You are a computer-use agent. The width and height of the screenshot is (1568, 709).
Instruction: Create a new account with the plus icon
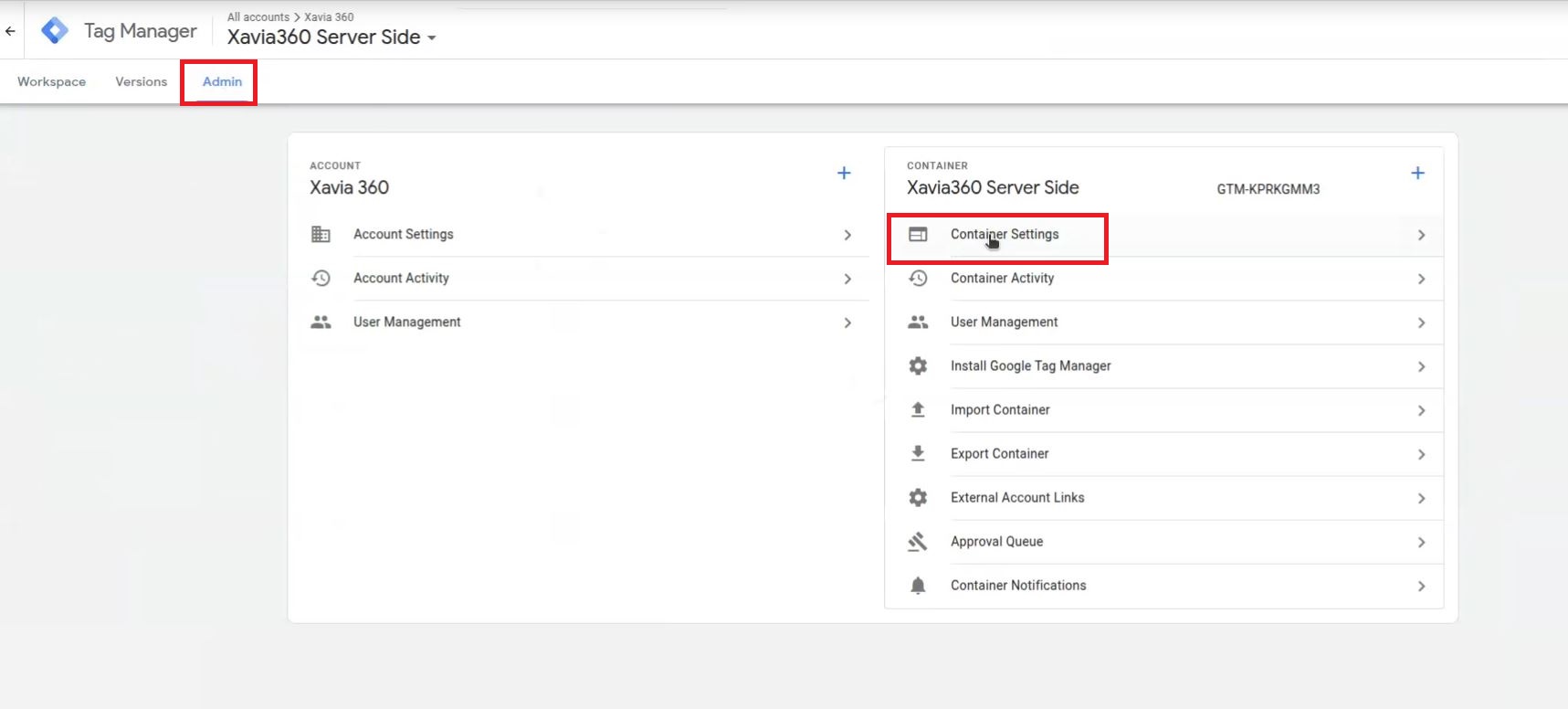tap(844, 173)
